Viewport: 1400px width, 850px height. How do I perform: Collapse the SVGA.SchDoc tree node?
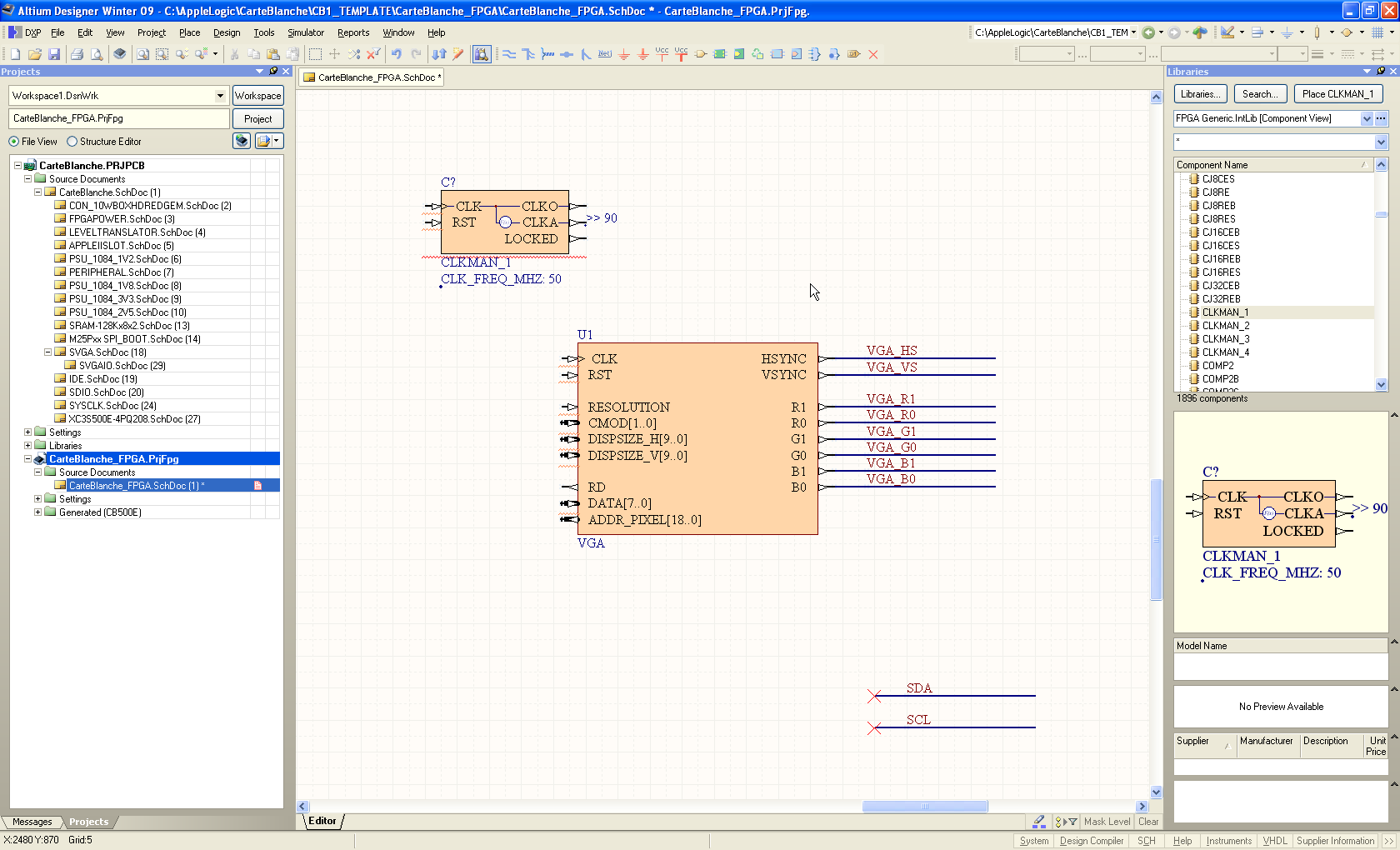(47, 352)
